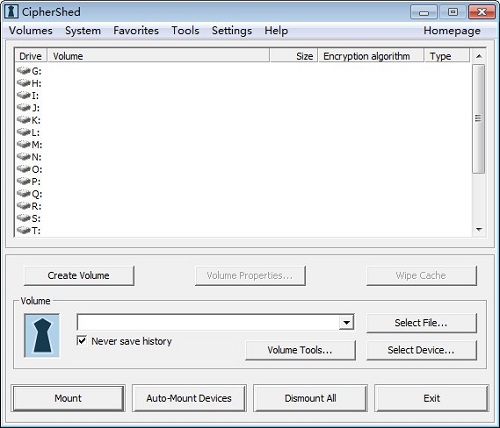Screen dimensions: 500x428
Task: Select the G: drive icon
Action: point(24,70)
